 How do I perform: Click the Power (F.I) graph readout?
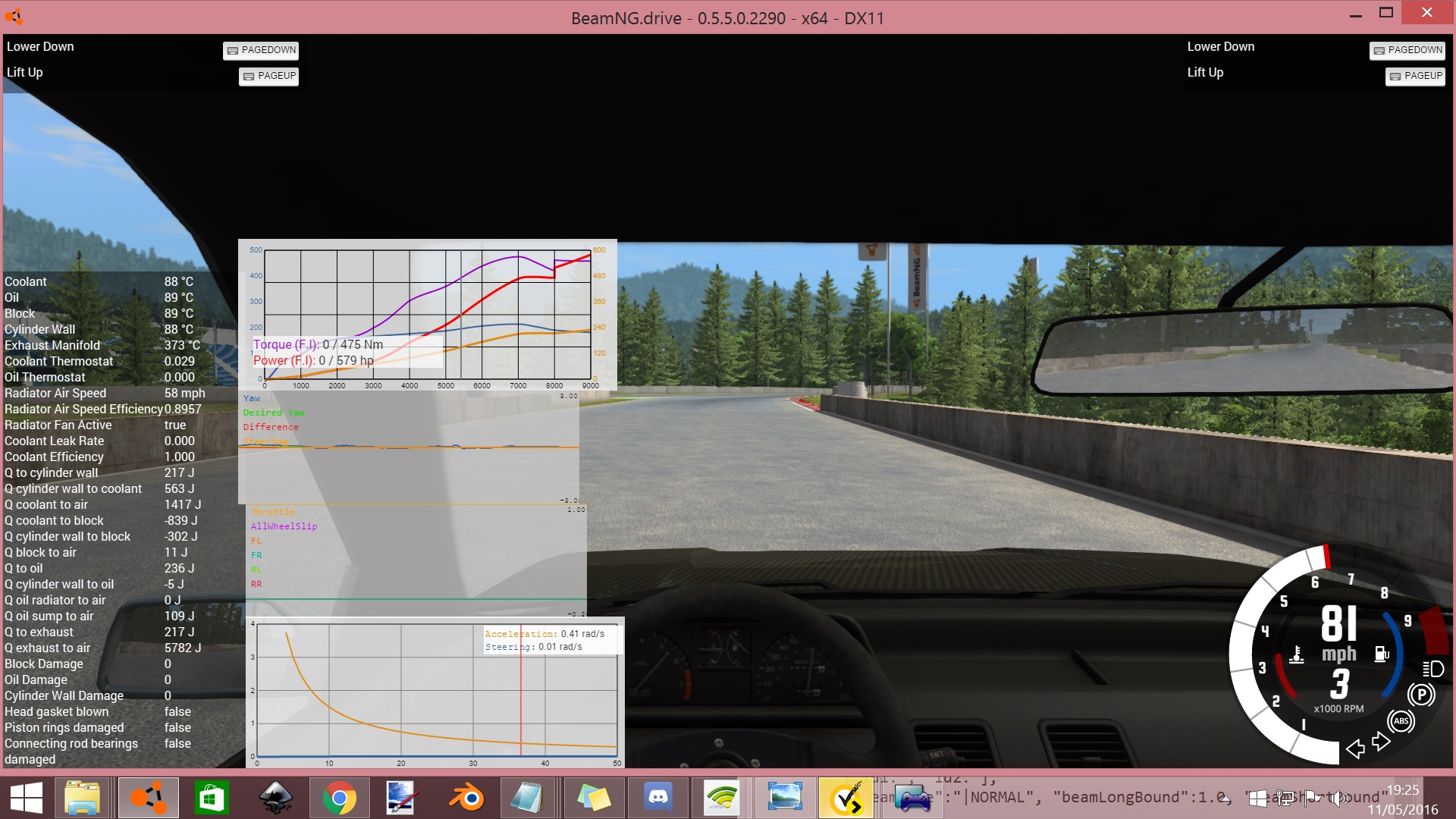click(x=313, y=361)
